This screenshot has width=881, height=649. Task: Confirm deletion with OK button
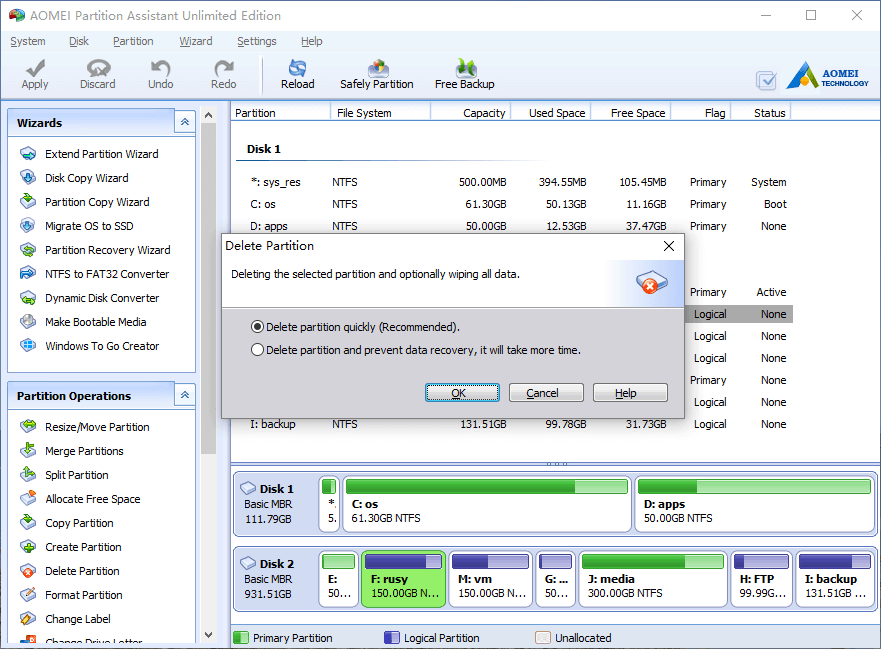click(462, 393)
